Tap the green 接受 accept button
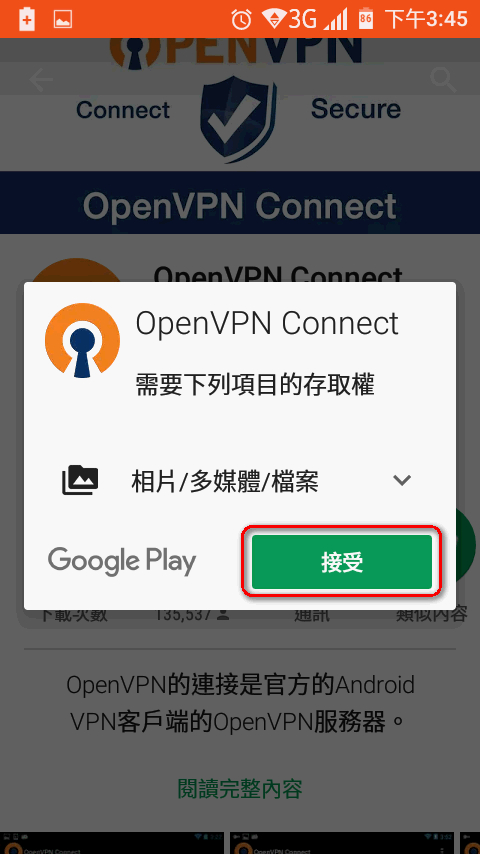480x854 pixels. click(x=342, y=562)
